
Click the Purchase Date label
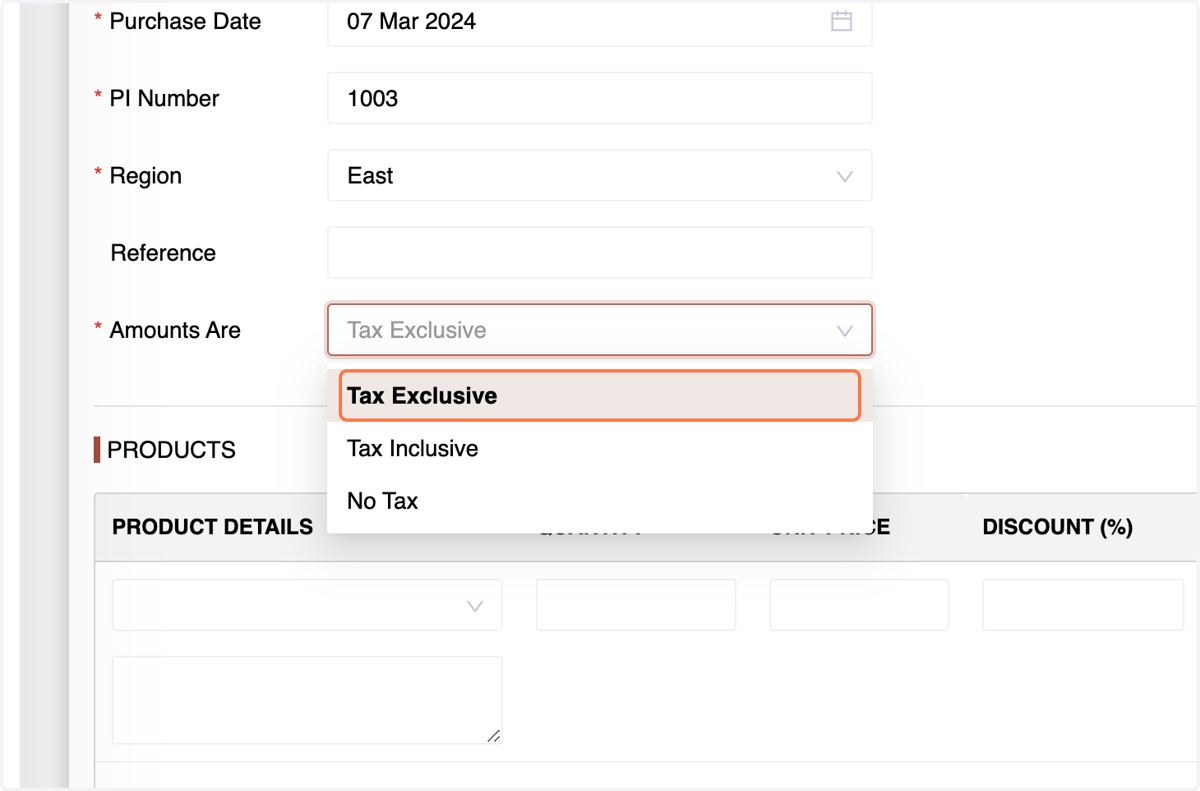point(185,21)
